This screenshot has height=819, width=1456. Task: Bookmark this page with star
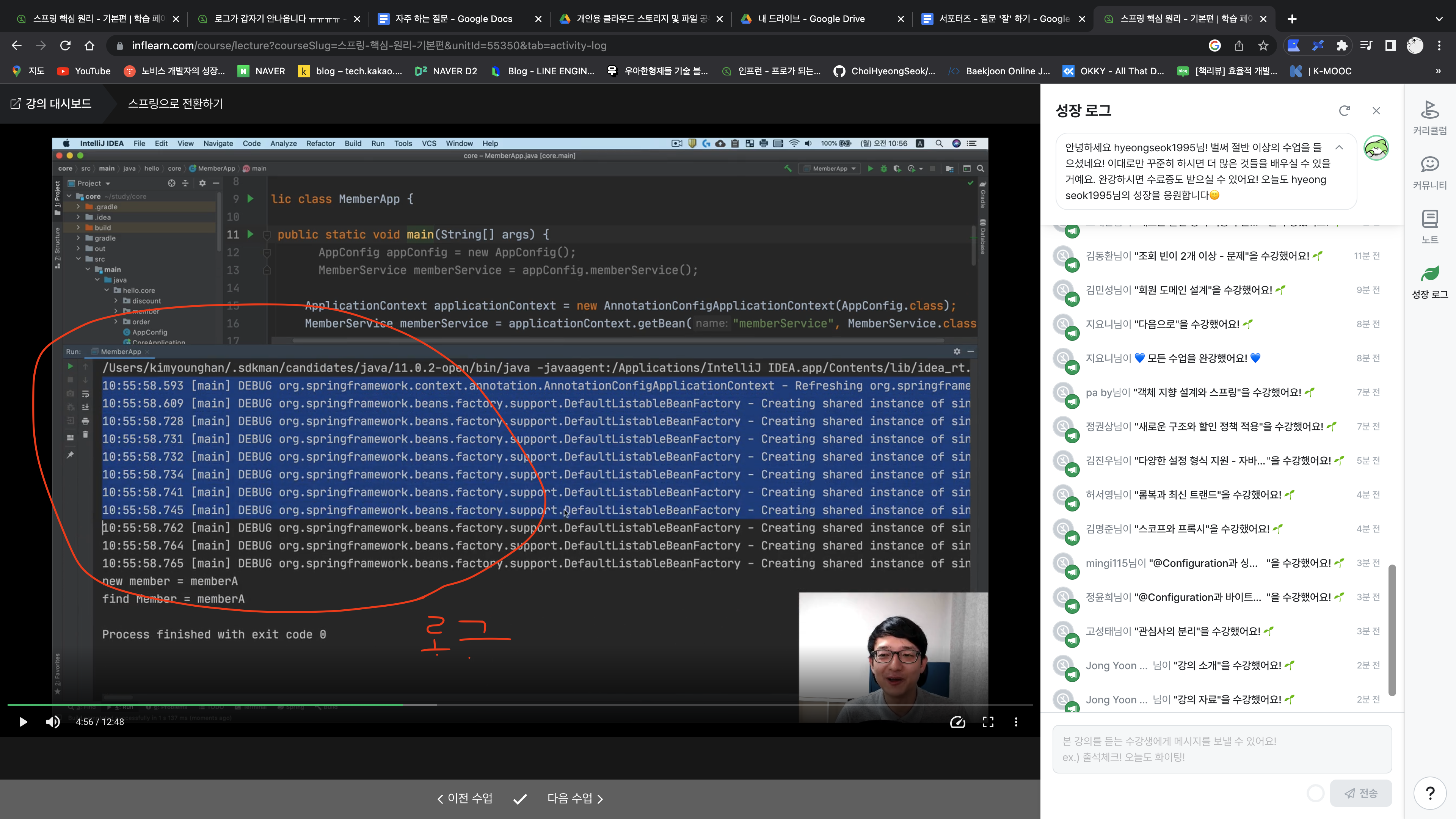pyautogui.click(x=1263, y=46)
